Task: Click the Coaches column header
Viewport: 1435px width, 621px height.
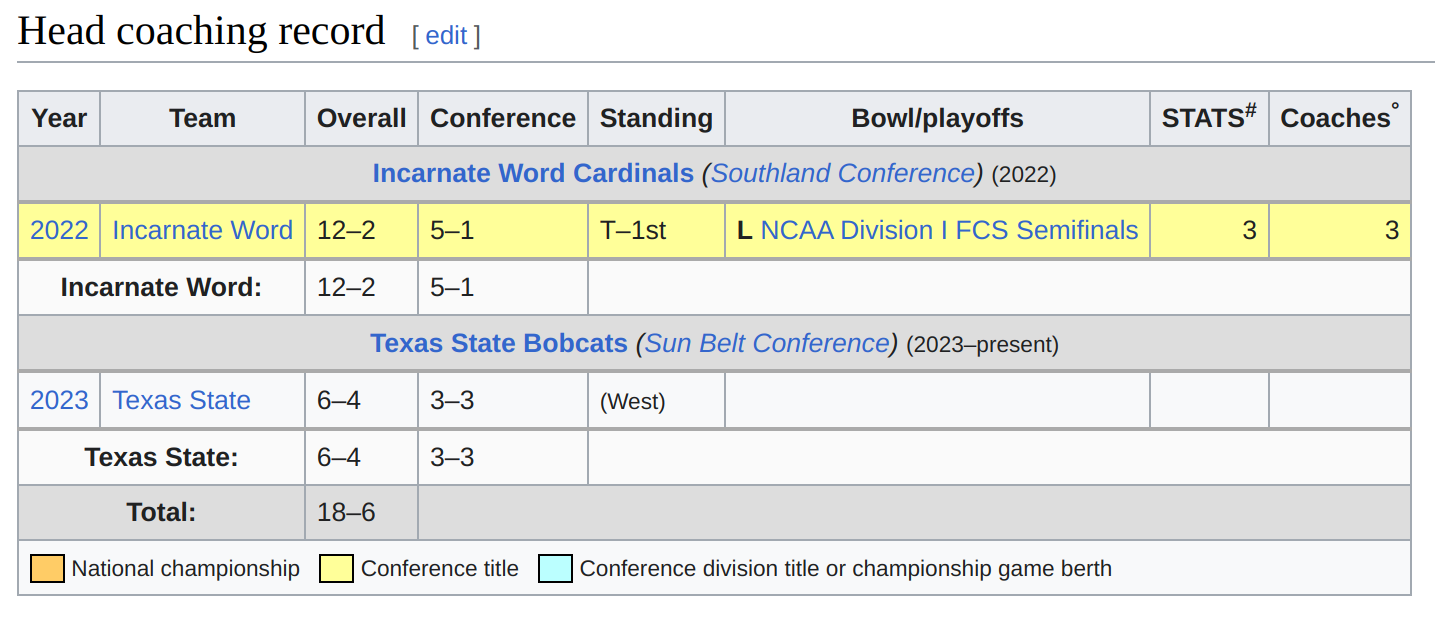Action: pyautogui.click(x=1340, y=118)
